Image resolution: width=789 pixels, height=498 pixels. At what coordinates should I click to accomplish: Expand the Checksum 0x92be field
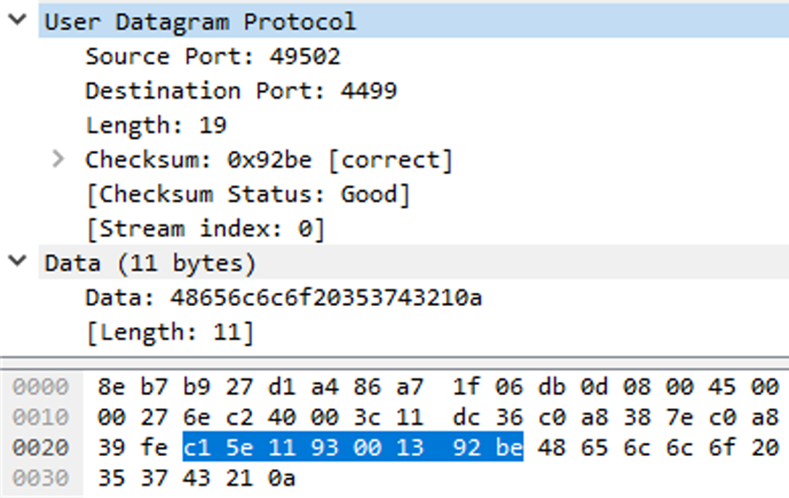(x=58, y=159)
